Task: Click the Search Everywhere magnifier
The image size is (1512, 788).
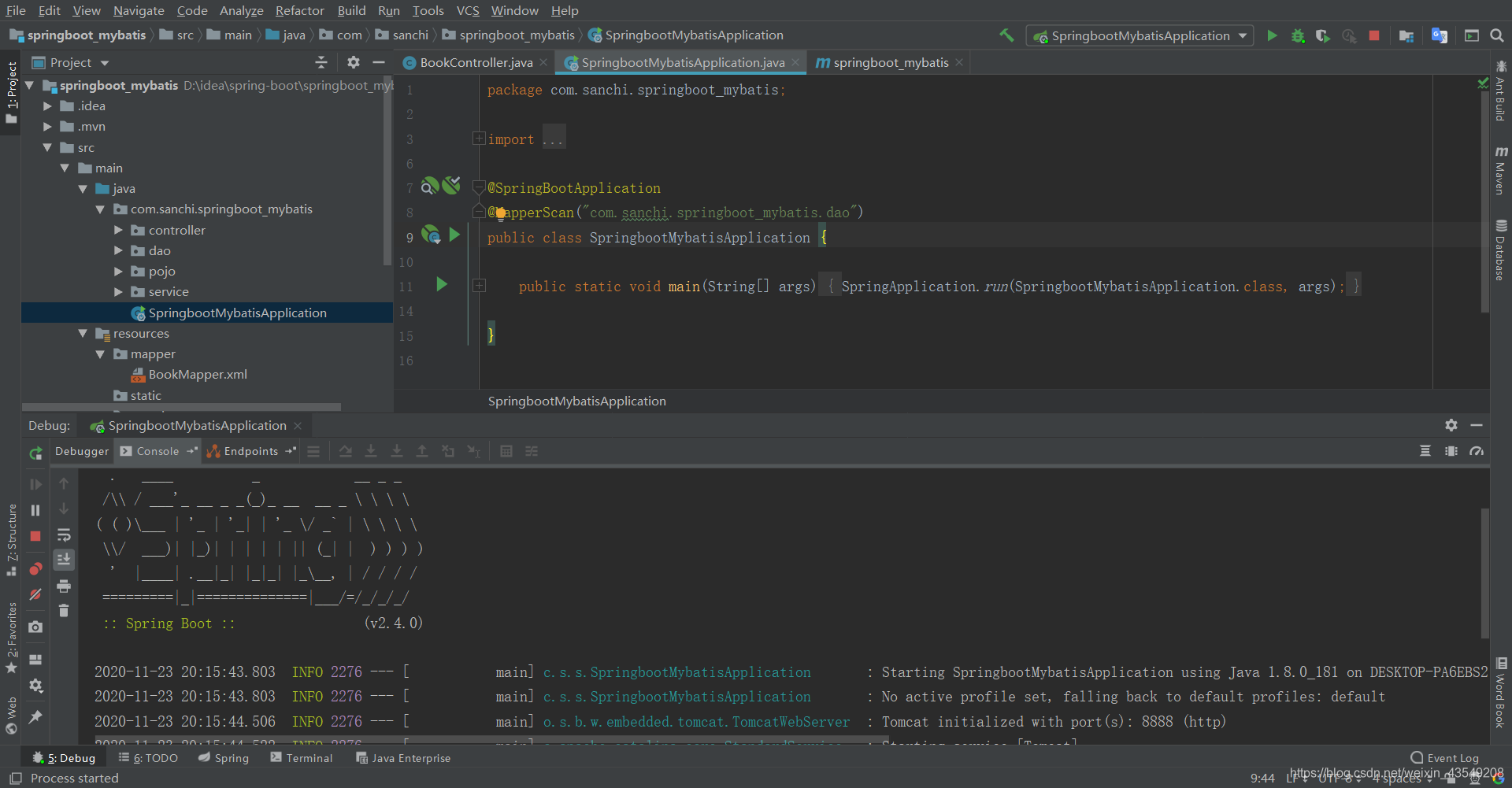Action: pos(1497,35)
